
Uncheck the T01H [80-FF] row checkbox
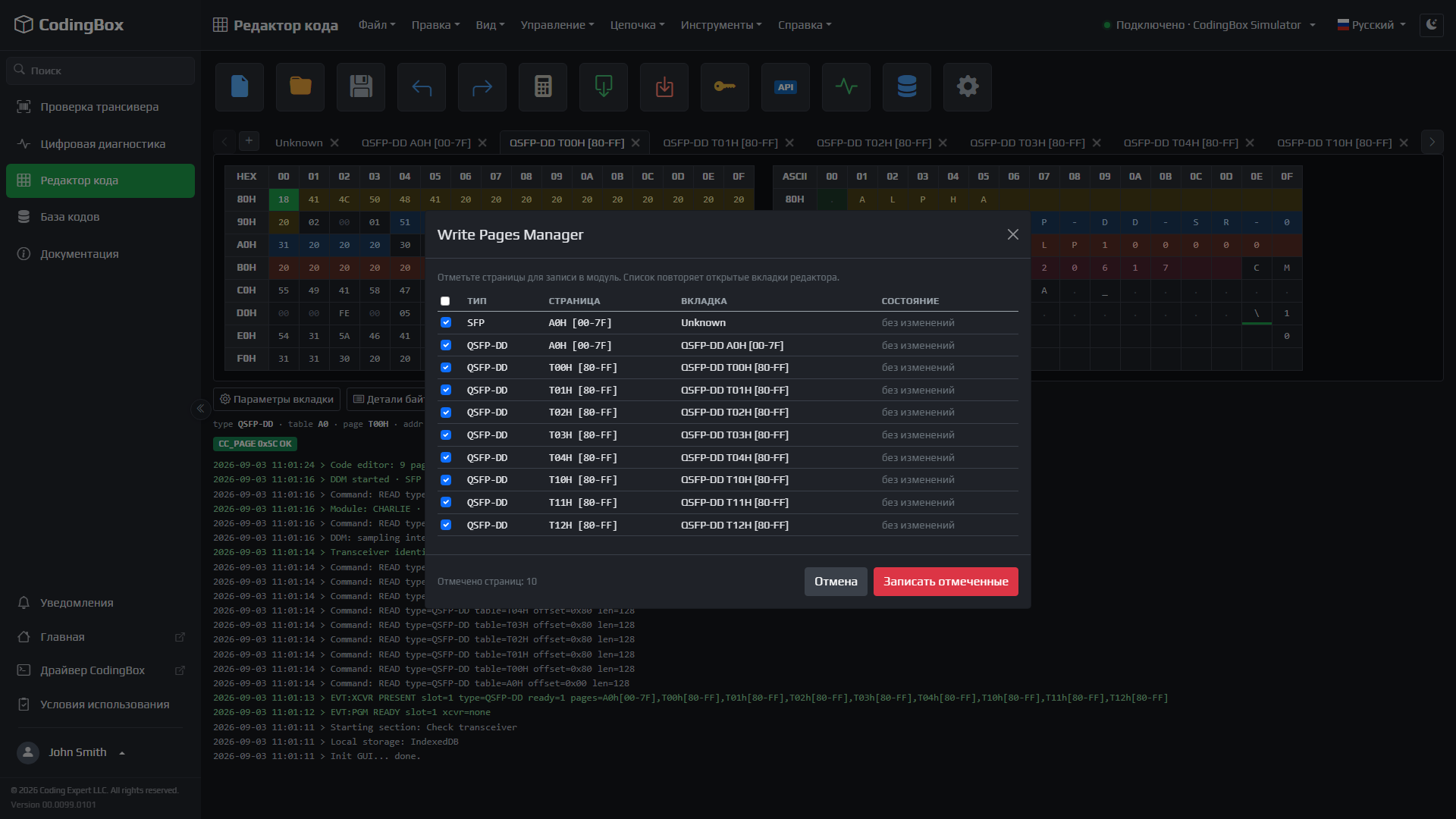coord(446,390)
